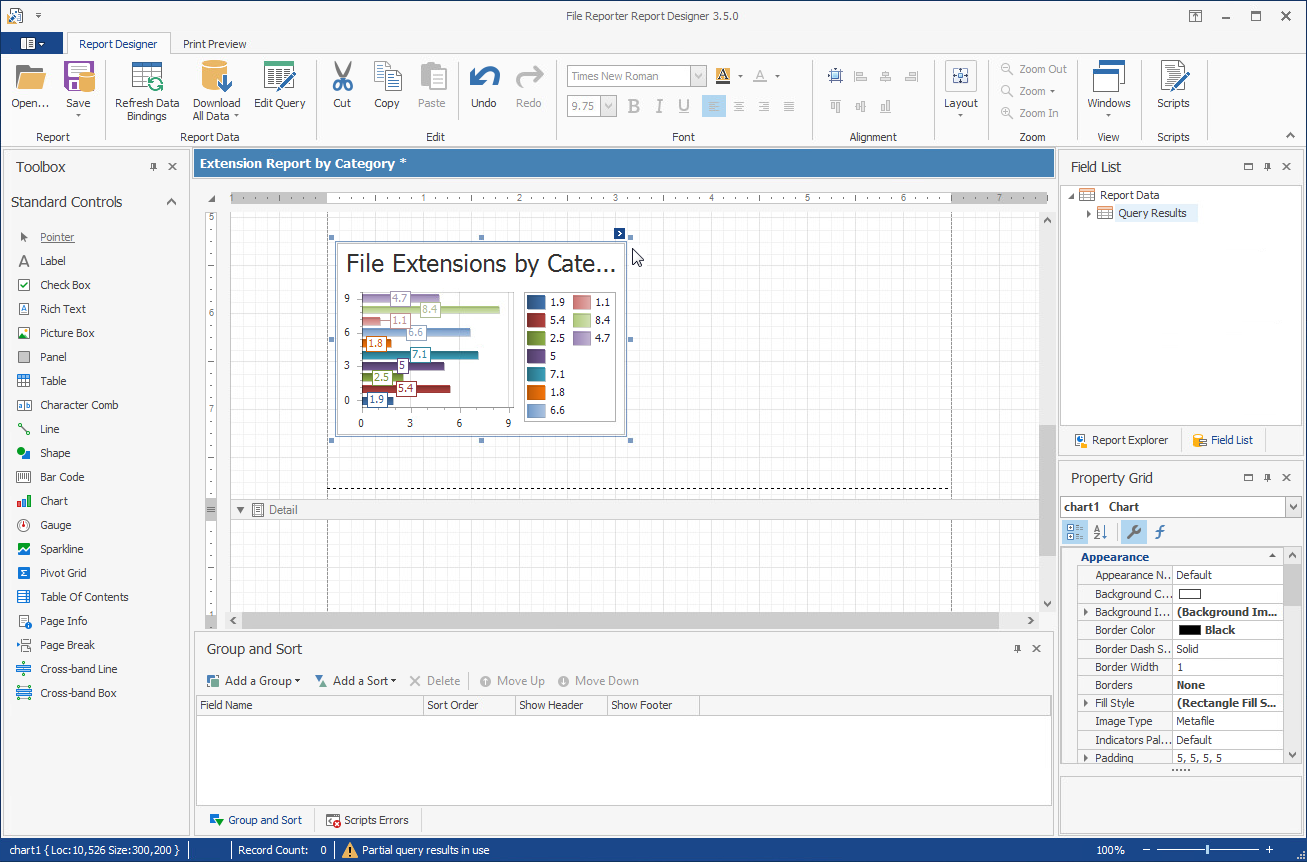The height and width of the screenshot is (862, 1307).
Task: Select the Bar Code control in Toolbox
Action: 62,477
